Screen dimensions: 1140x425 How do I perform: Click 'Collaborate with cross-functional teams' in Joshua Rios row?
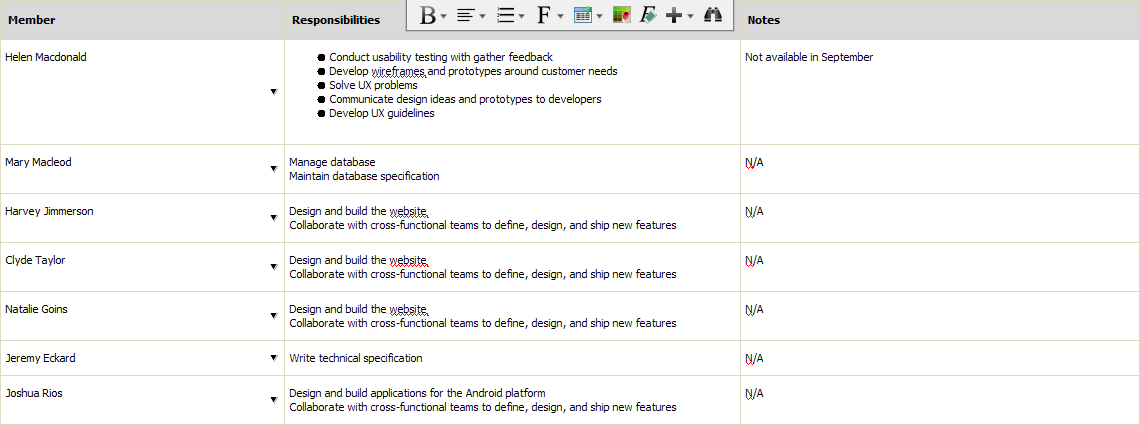coord(483,407)
